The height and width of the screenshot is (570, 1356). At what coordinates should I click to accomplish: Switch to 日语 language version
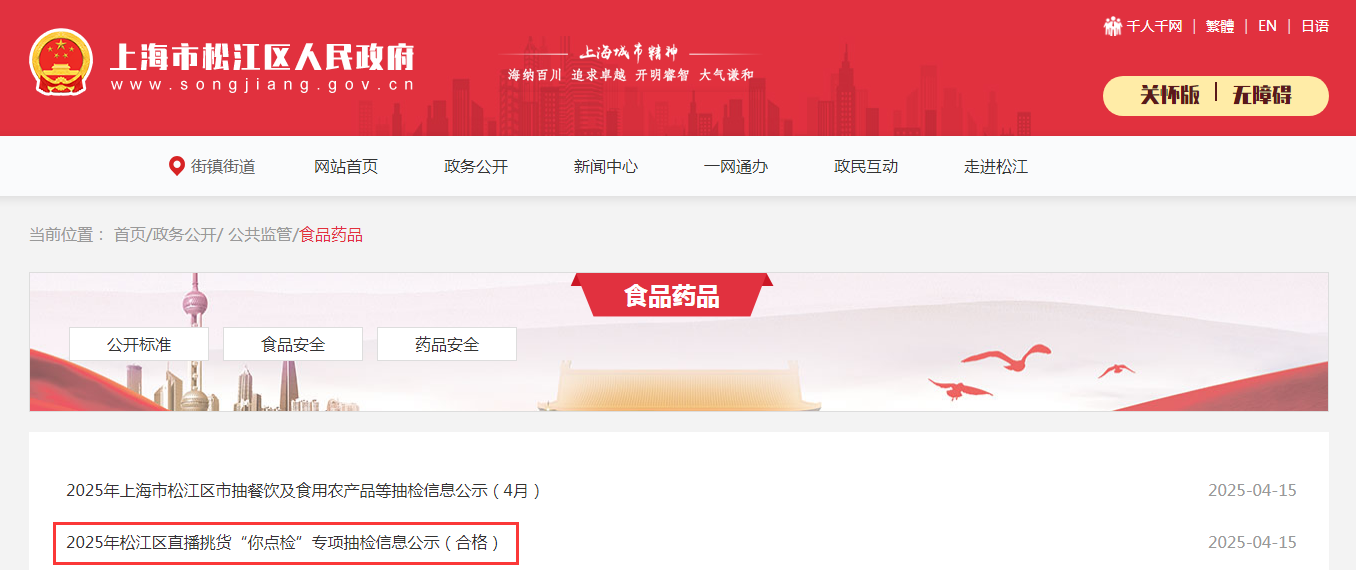tap(1315, 26)
